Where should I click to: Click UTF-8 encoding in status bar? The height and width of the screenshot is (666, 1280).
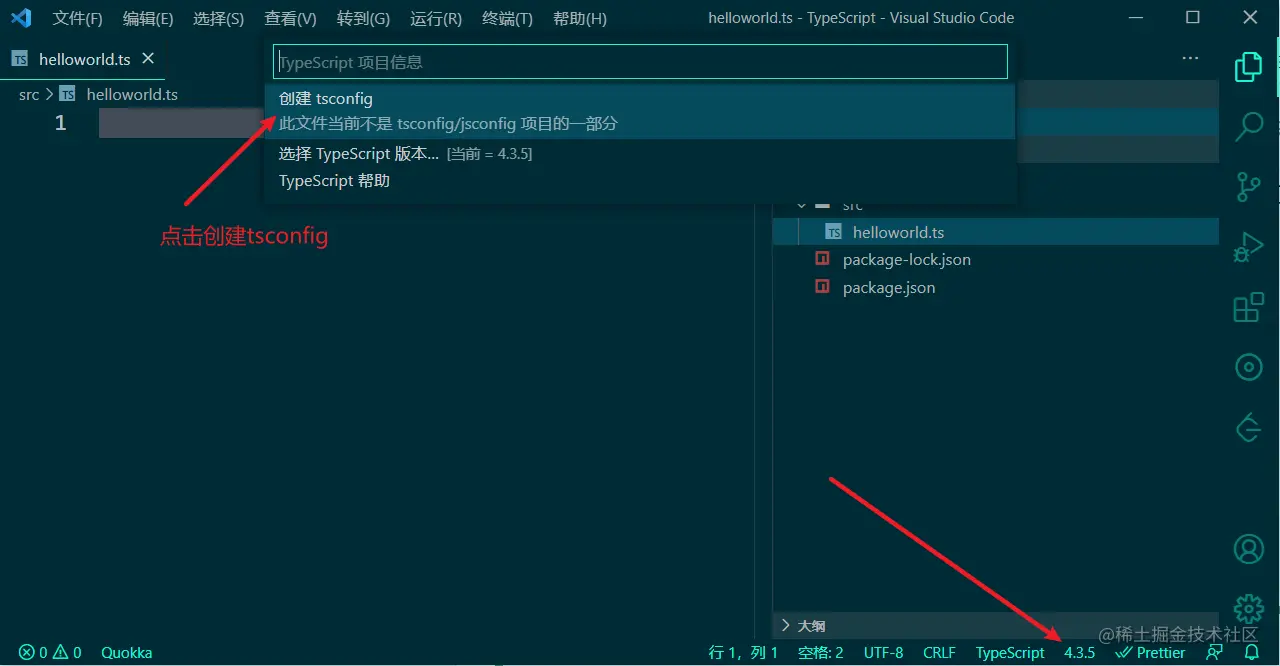click(884, 652)
